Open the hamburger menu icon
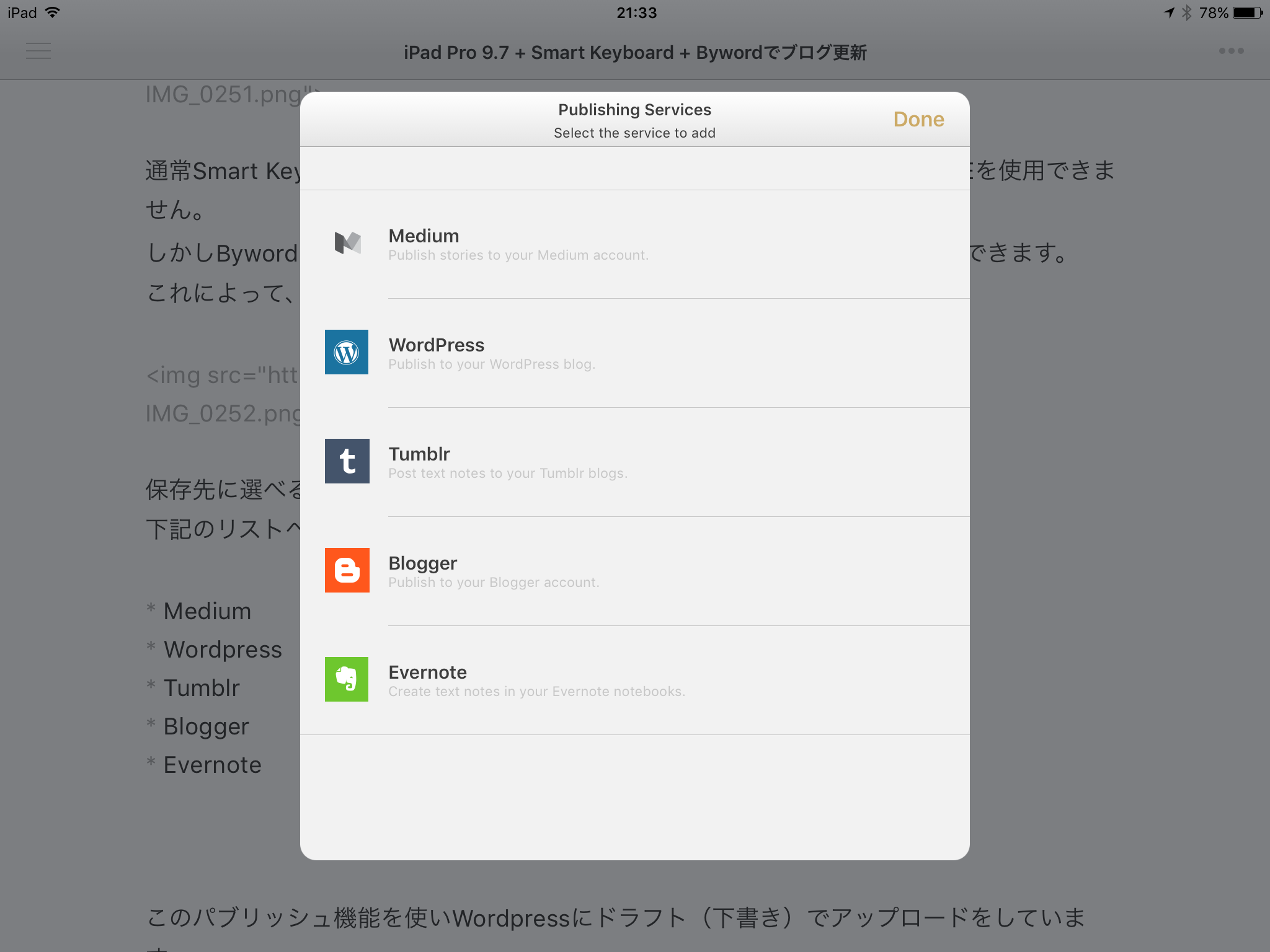1270x952 pixels. coord(38,51)
